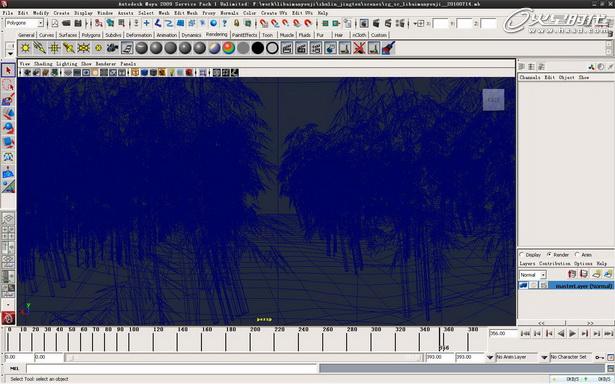
Task: Select the Display layer radio button
Action: pyautogui.click(x=522, y=255)
